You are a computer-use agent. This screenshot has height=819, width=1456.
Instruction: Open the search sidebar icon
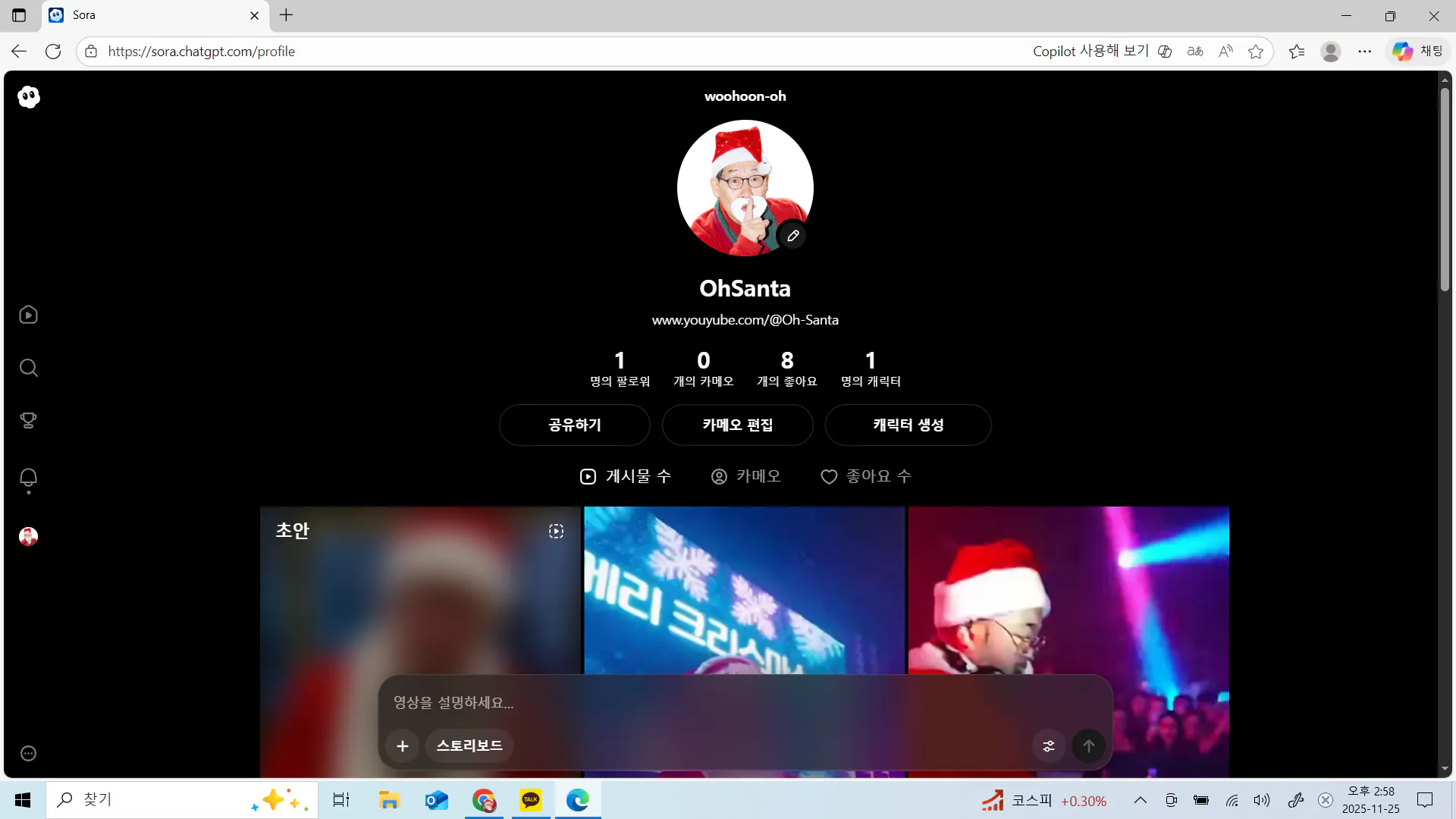coord(29,368)
